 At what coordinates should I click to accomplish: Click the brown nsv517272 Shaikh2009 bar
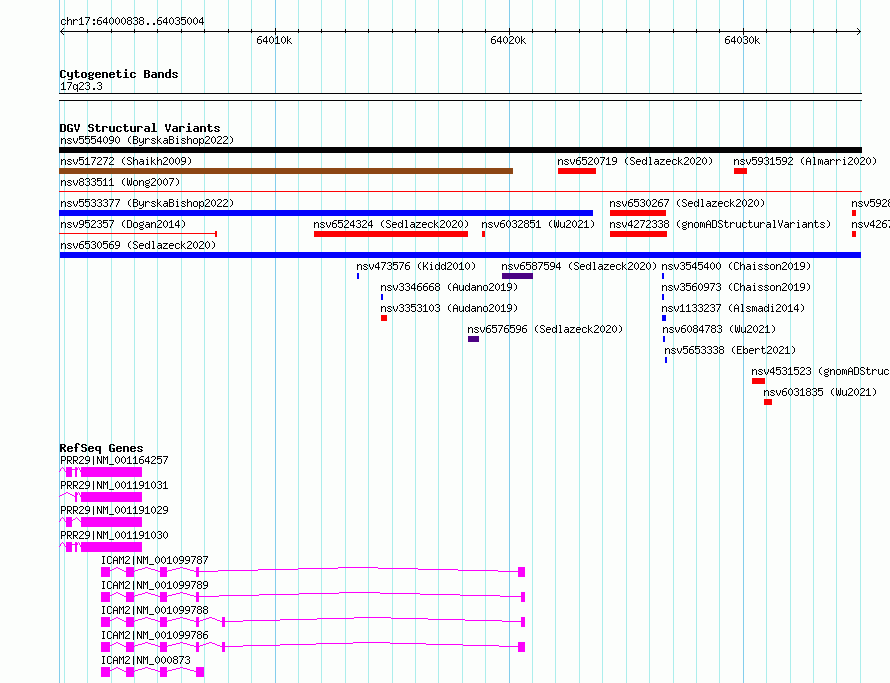click(x=286, y=171)
